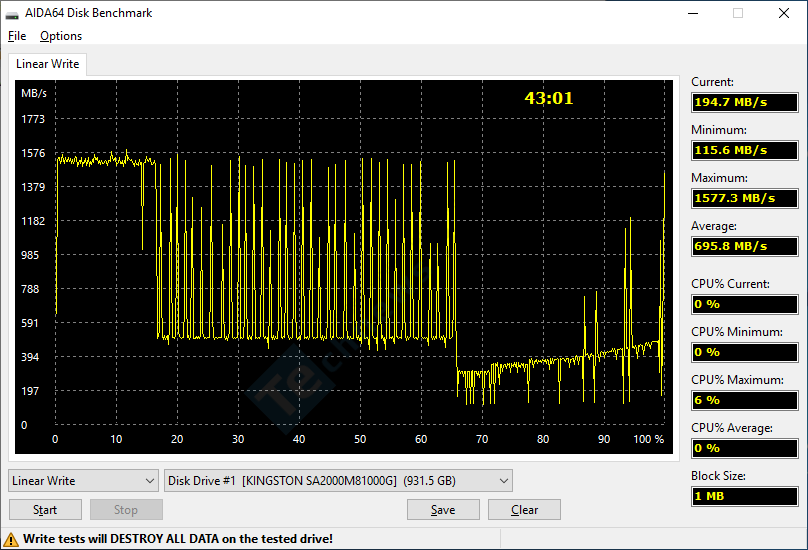Open the Options menu
Screen dimensions: 808x550
click(x=61, y=36)
